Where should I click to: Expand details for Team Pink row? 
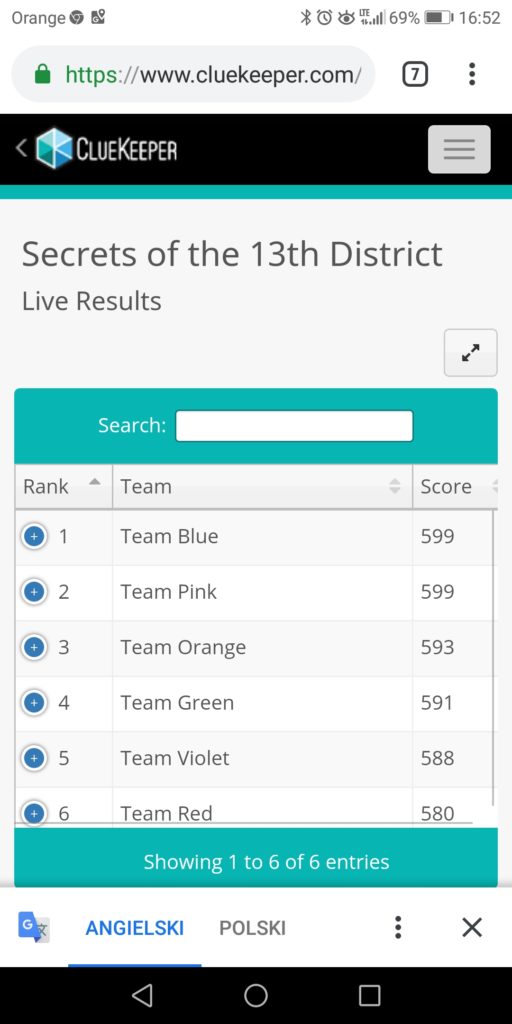[x=35, y=592]
